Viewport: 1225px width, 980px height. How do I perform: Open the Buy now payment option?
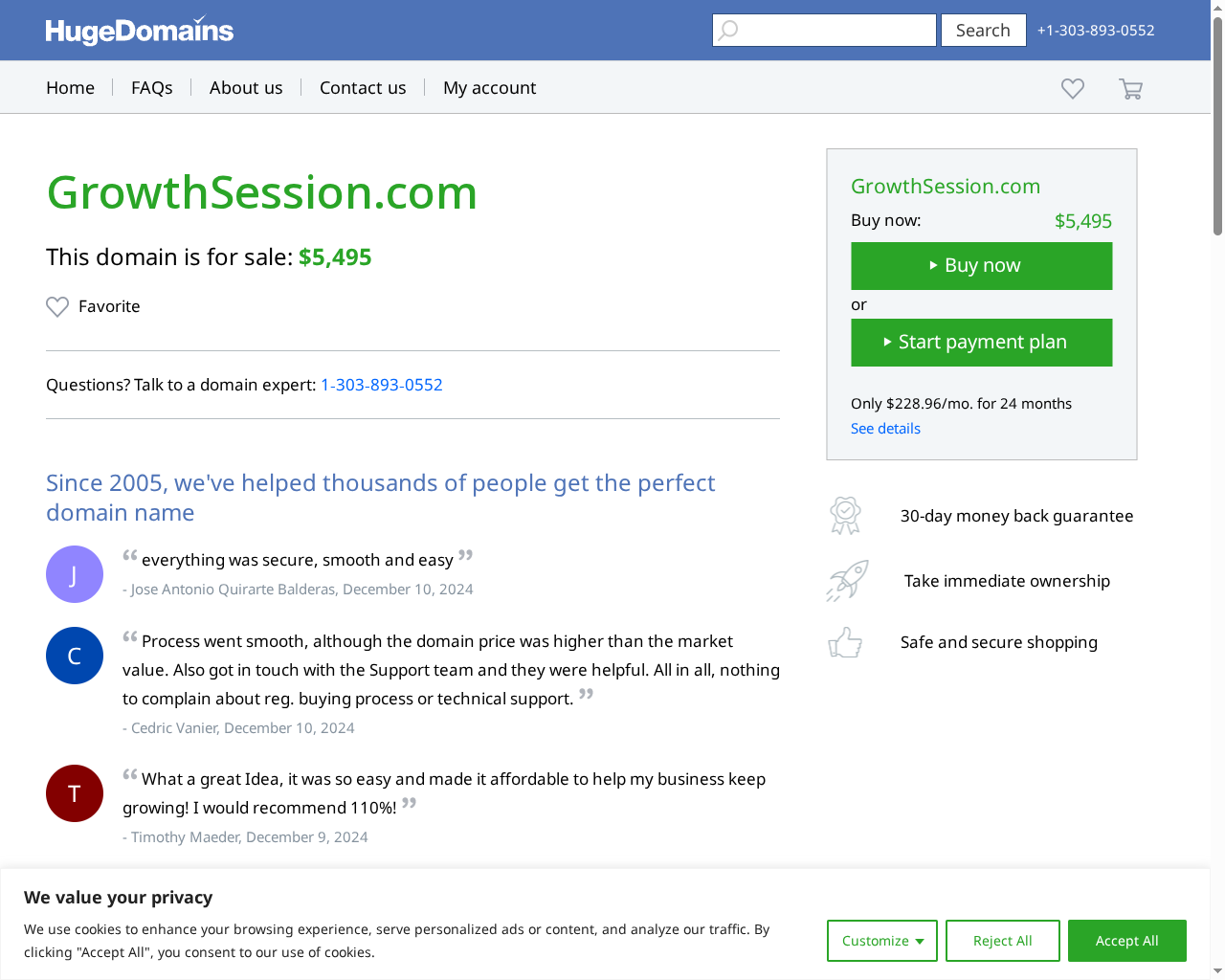tap(981, 265)
